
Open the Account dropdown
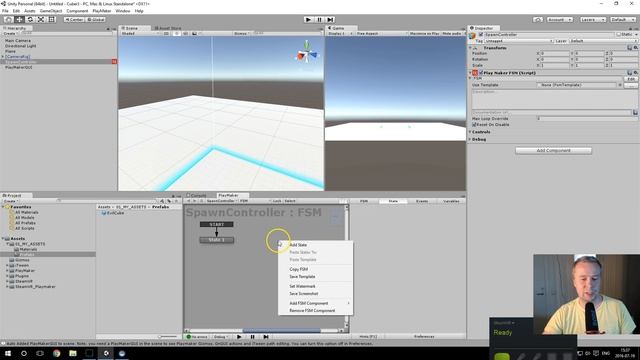pos(559,20)
